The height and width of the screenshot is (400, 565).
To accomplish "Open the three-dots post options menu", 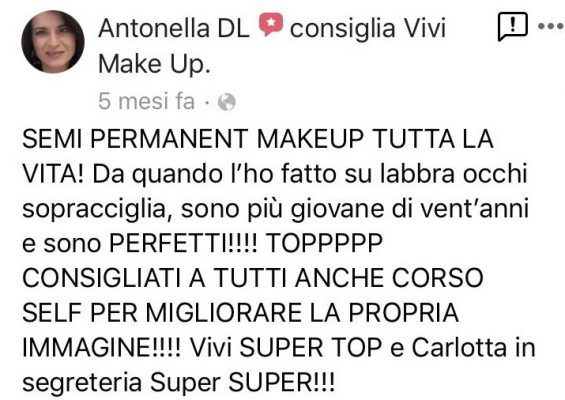I will point(551,26).
